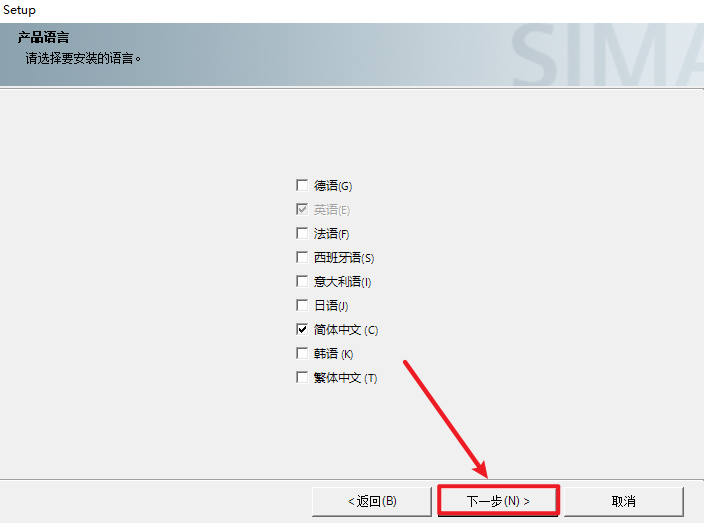Enable the 德语(G) German language checkbox
This screenshot has height=523, width=704.
coord(302,186)
